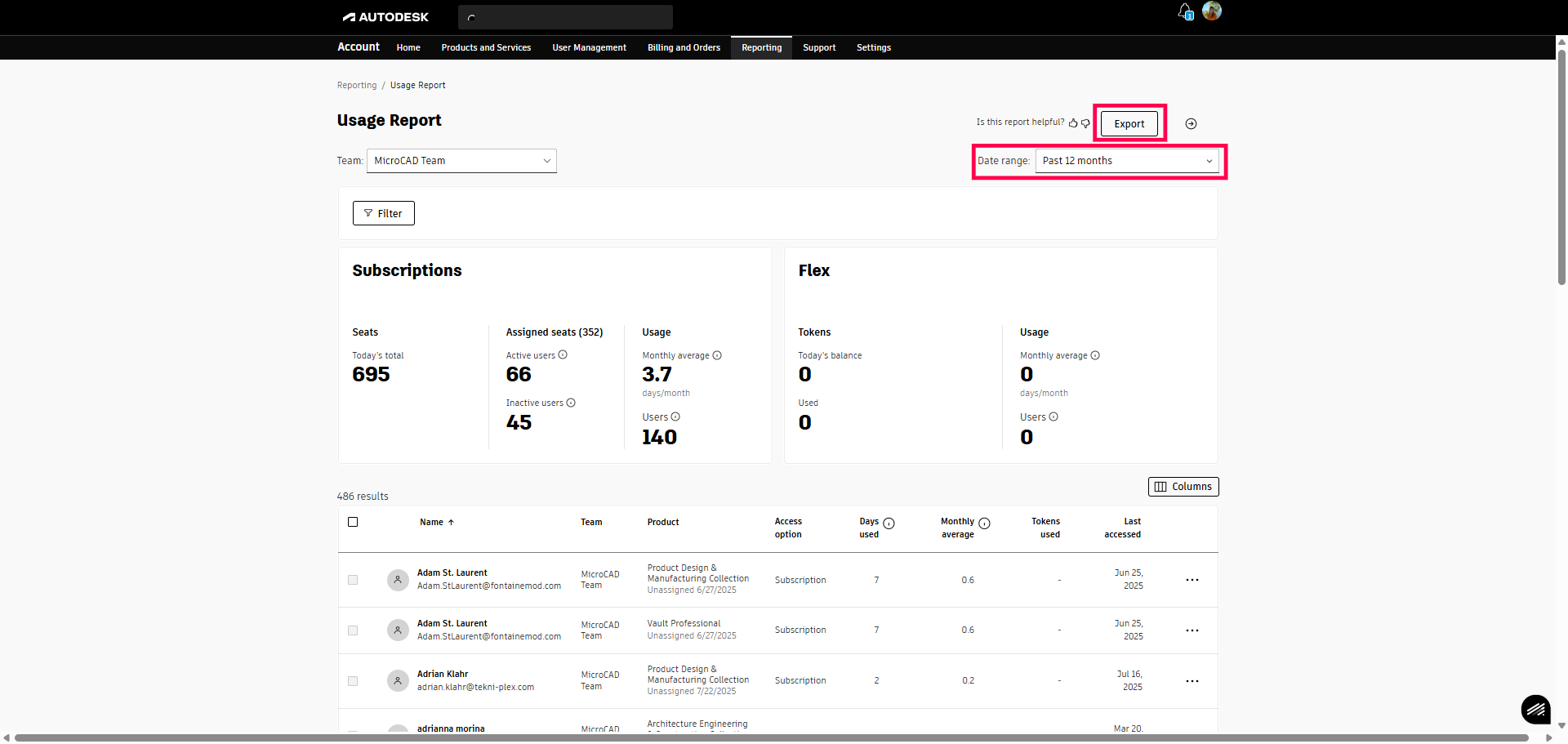Click the search input field
Screen dimensions: 1568x744
[572, 17]
